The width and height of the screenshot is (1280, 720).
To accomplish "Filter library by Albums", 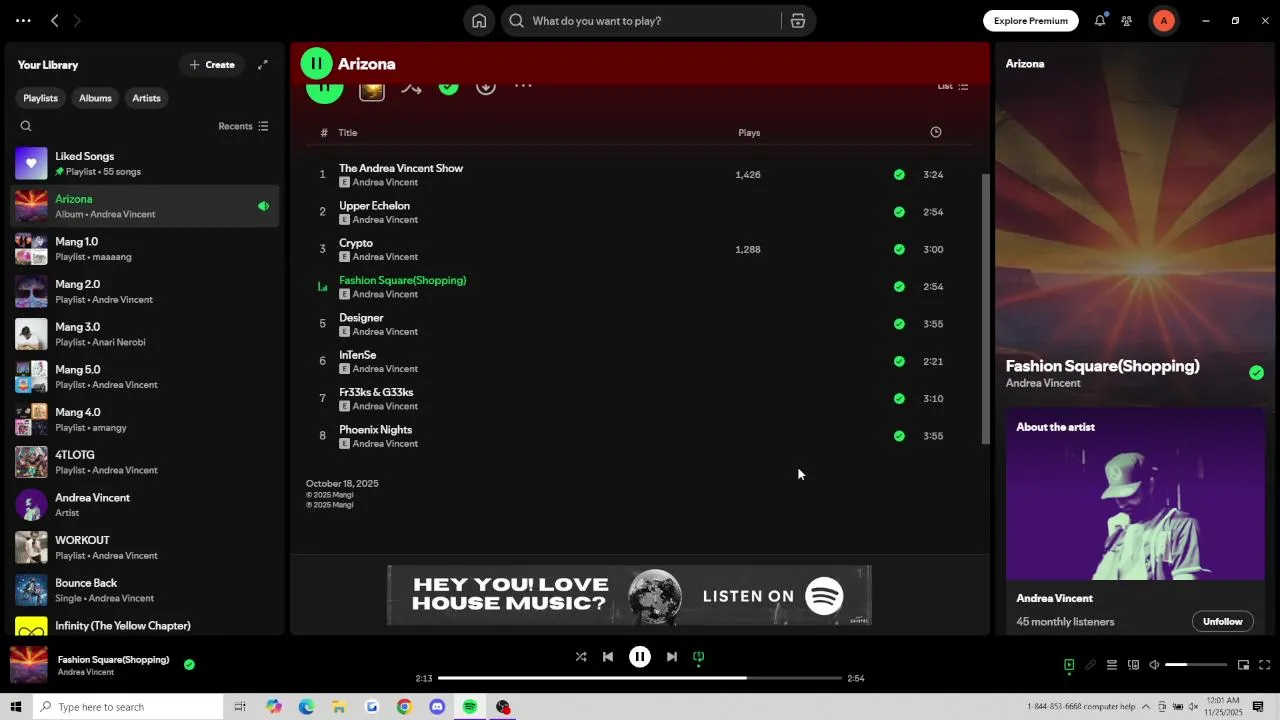I will pyautogui.click(x=95, y=98).
